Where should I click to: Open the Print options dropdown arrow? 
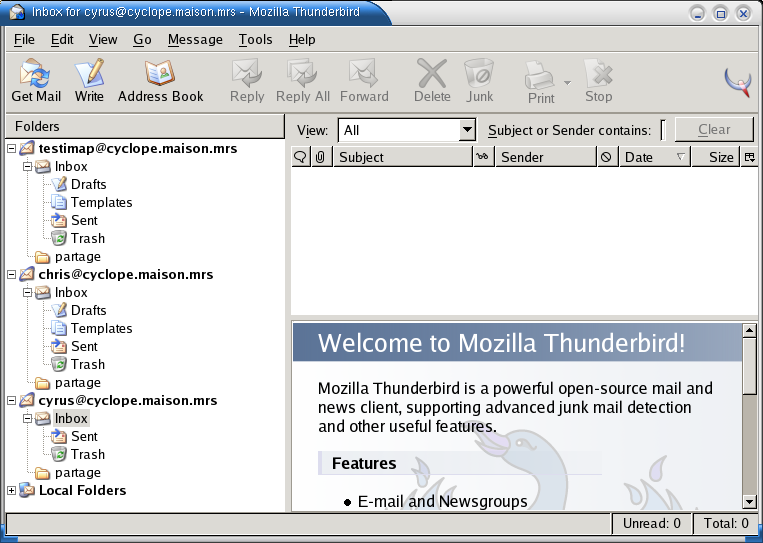(567, 83)
